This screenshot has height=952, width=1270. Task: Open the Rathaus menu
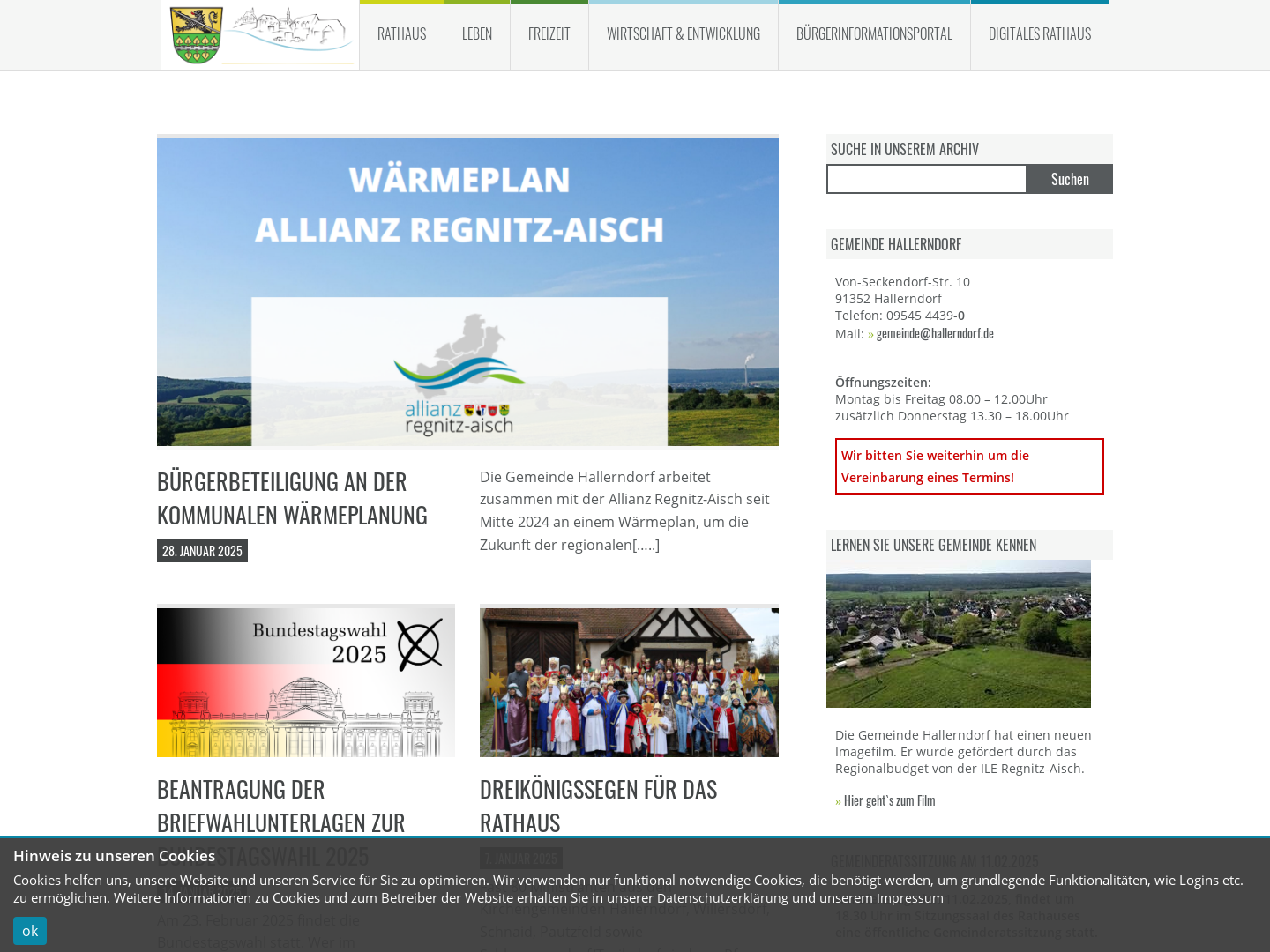401,34
